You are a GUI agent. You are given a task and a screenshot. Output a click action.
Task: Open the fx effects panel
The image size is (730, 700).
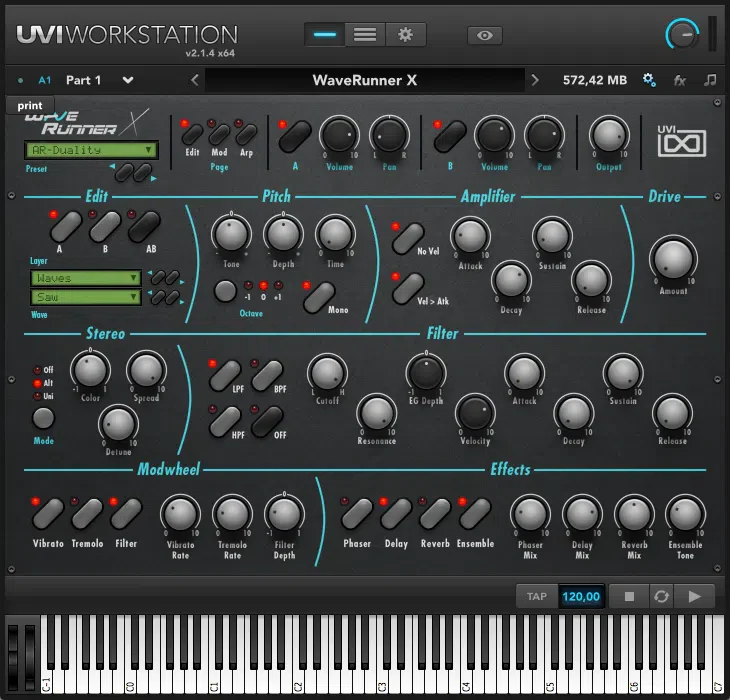click(x=680, y=81)
